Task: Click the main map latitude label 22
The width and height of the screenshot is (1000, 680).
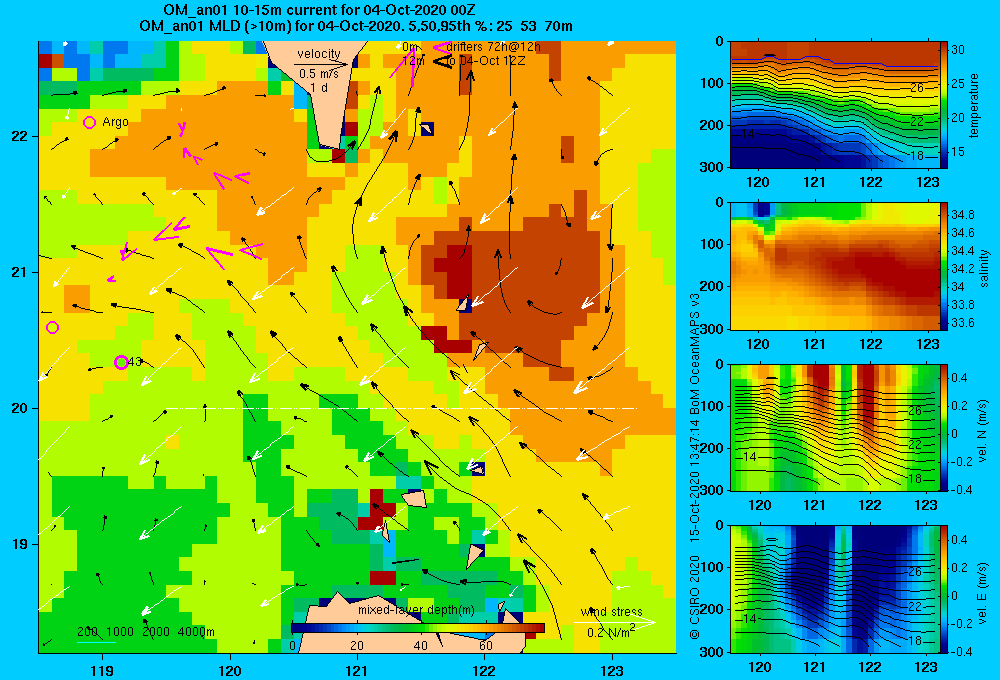Action: tap(19, 136)
